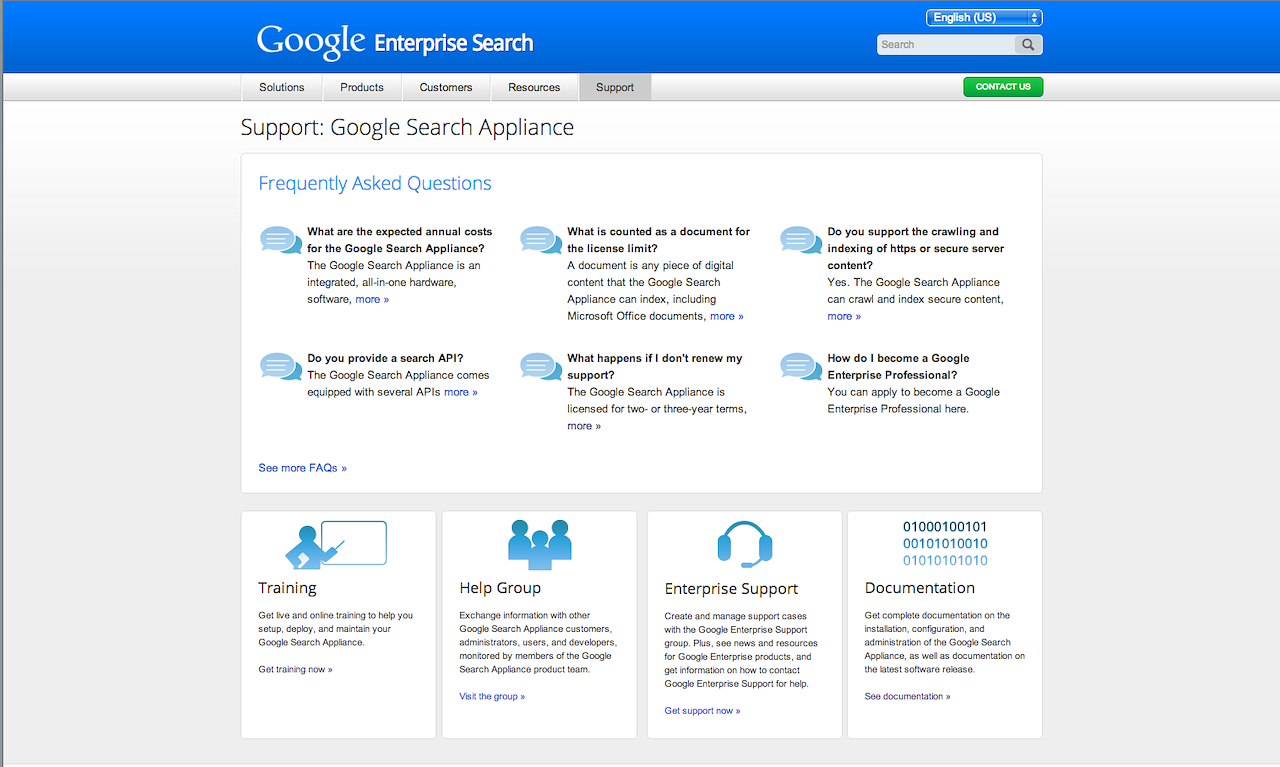The height and width of the screenshot is (767, 1280).
Task: Click the Get support now link
Action: coord(702,711)
